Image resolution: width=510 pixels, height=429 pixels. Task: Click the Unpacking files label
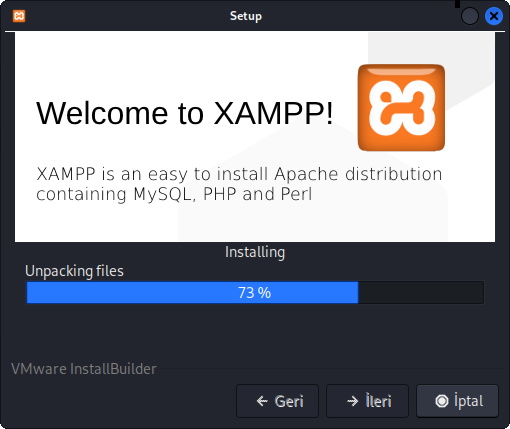pyautogui.click(x=74, y=271)
